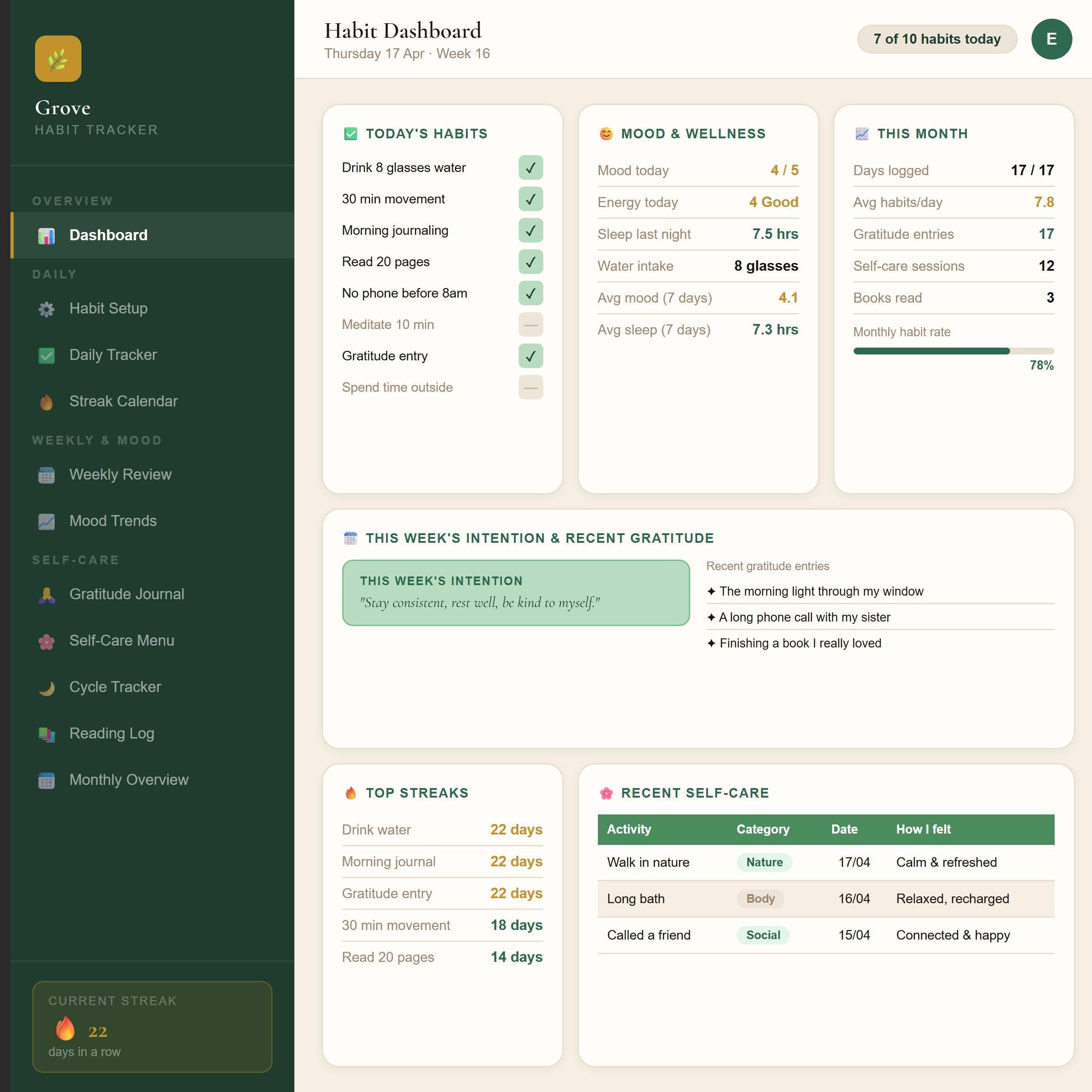
Task: Open Reading Log
Action: [152, 733]
